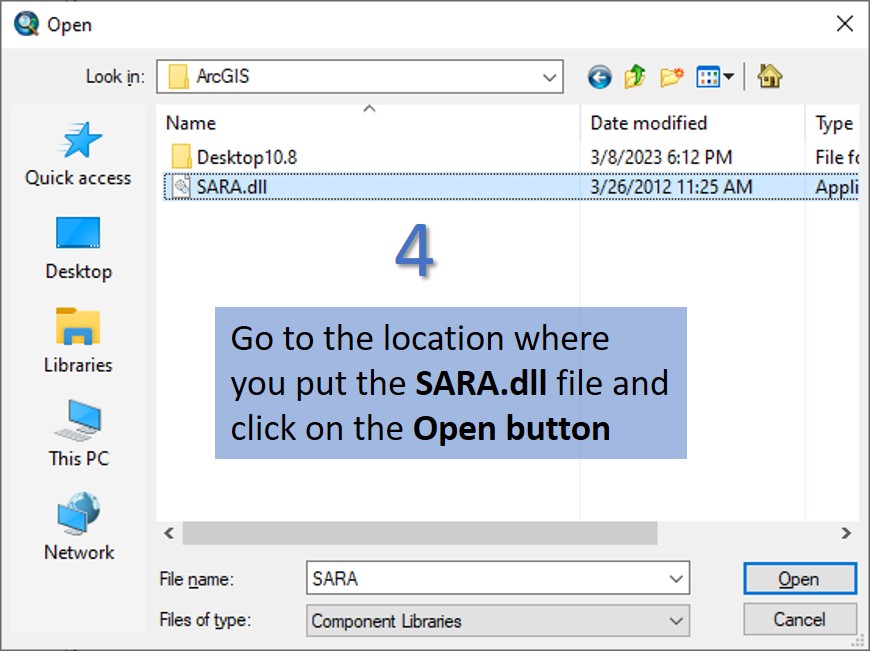Open the Files of type dropdown
Viewport: 870px width, 651px height.
[x=676, y=621]
